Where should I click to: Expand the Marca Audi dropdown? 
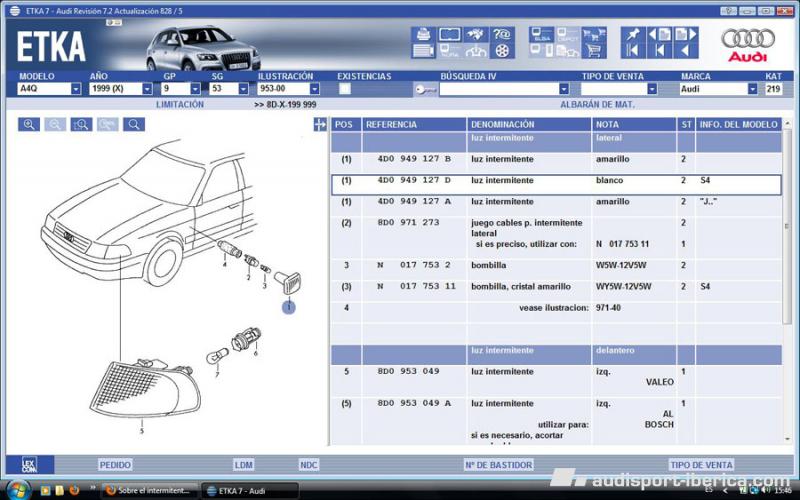coord(753,89)
